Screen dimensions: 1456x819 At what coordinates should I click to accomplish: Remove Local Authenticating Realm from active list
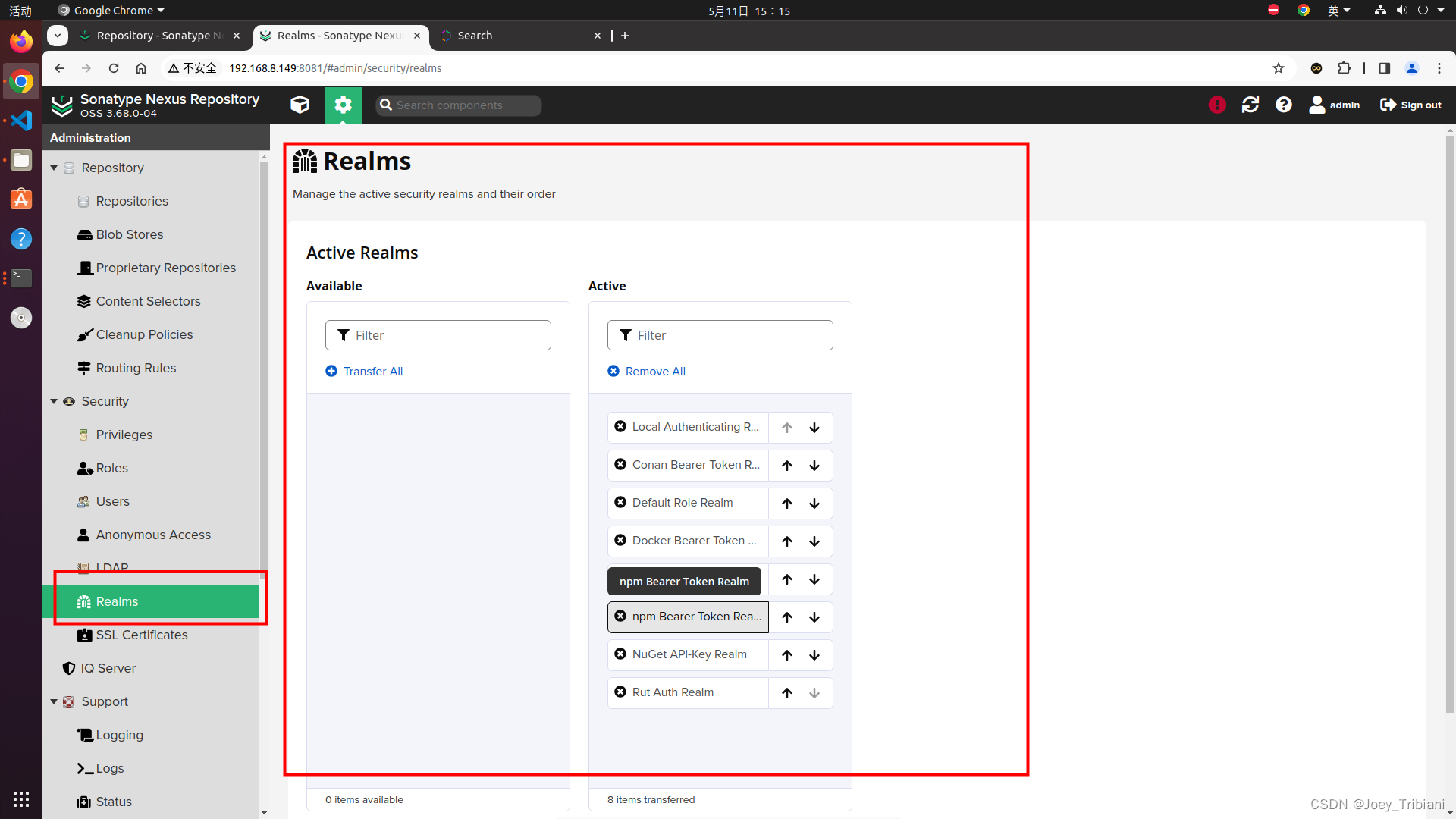620,427
